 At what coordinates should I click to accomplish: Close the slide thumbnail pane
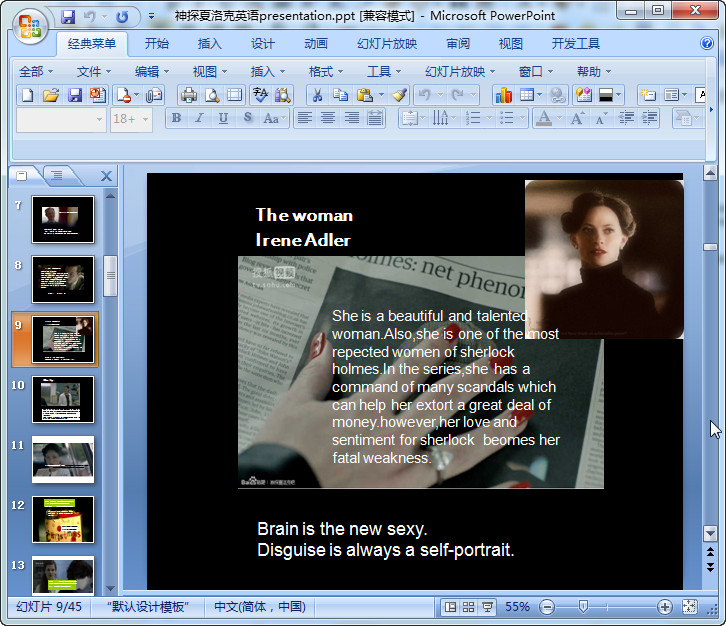(x=106, y=176)
